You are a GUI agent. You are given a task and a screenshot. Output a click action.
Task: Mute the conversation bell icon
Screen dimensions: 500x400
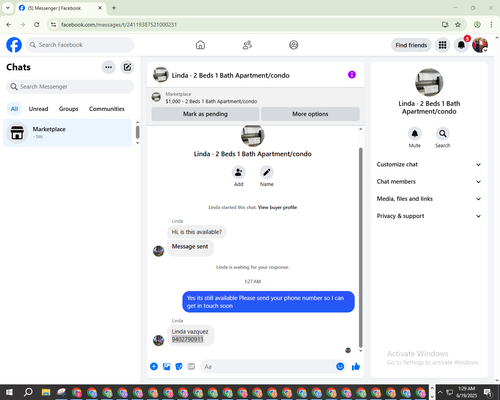[415, 134]
